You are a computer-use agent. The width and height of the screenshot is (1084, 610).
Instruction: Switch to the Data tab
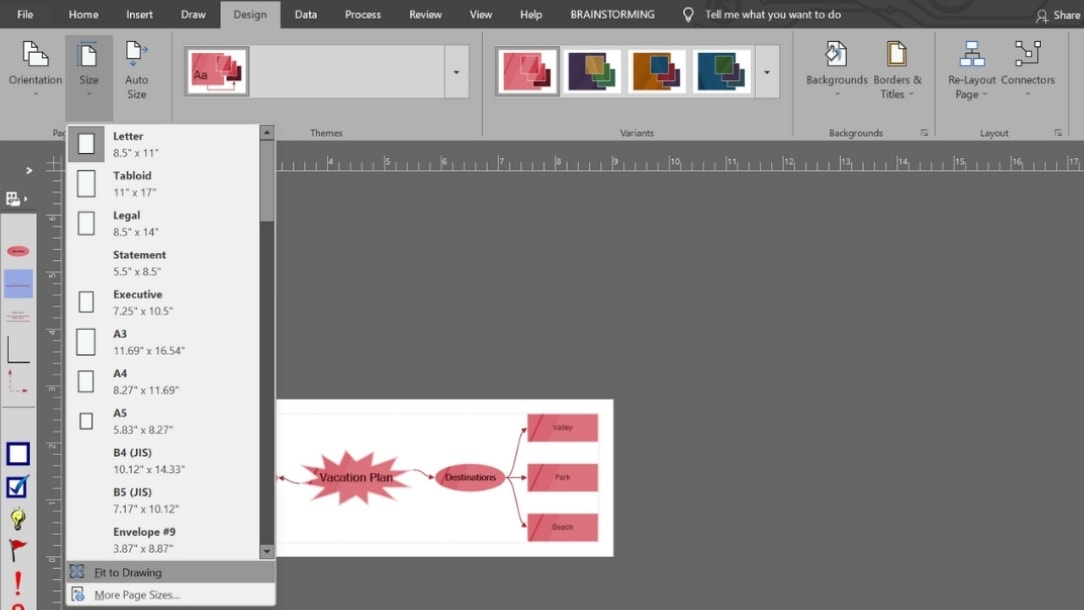point(306,15)
